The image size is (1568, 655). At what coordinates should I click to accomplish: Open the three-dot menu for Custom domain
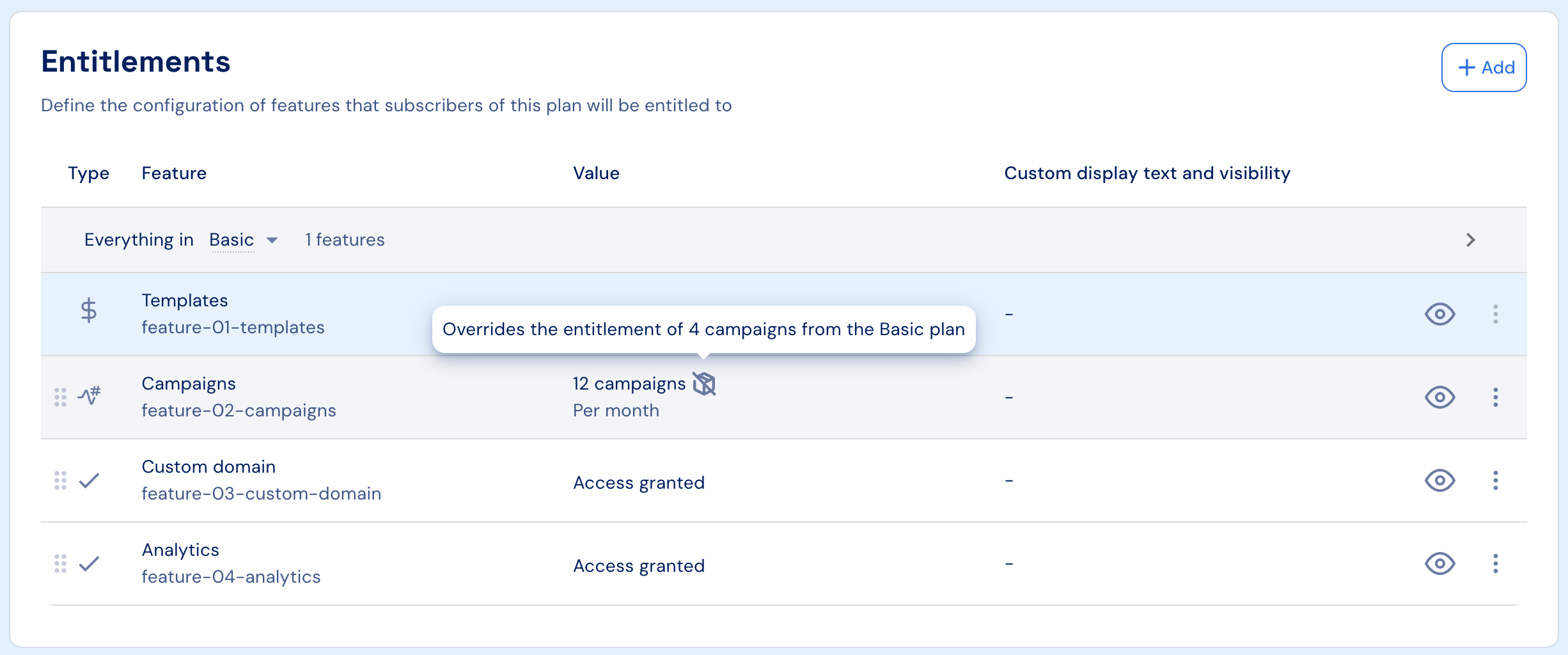pyautogui.click(x=1496, y=480)
